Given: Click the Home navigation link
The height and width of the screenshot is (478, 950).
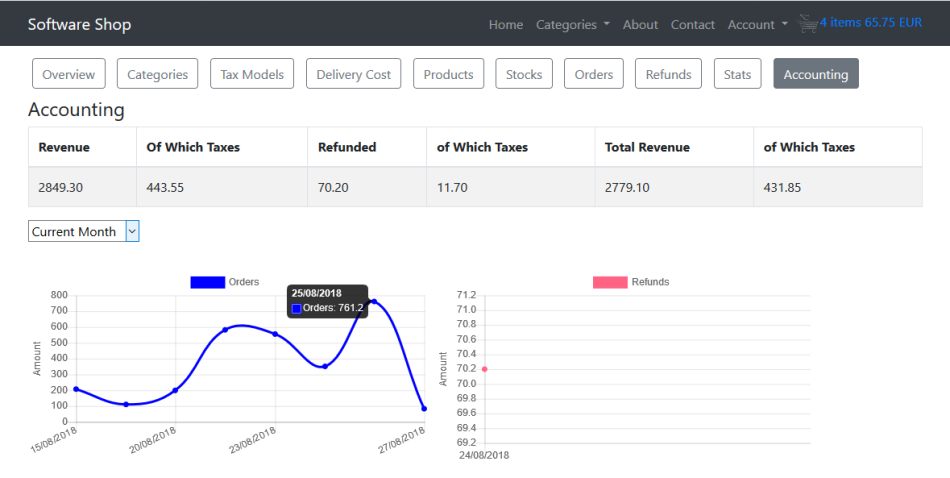Looking at the screenshot, I should [506, 25].
